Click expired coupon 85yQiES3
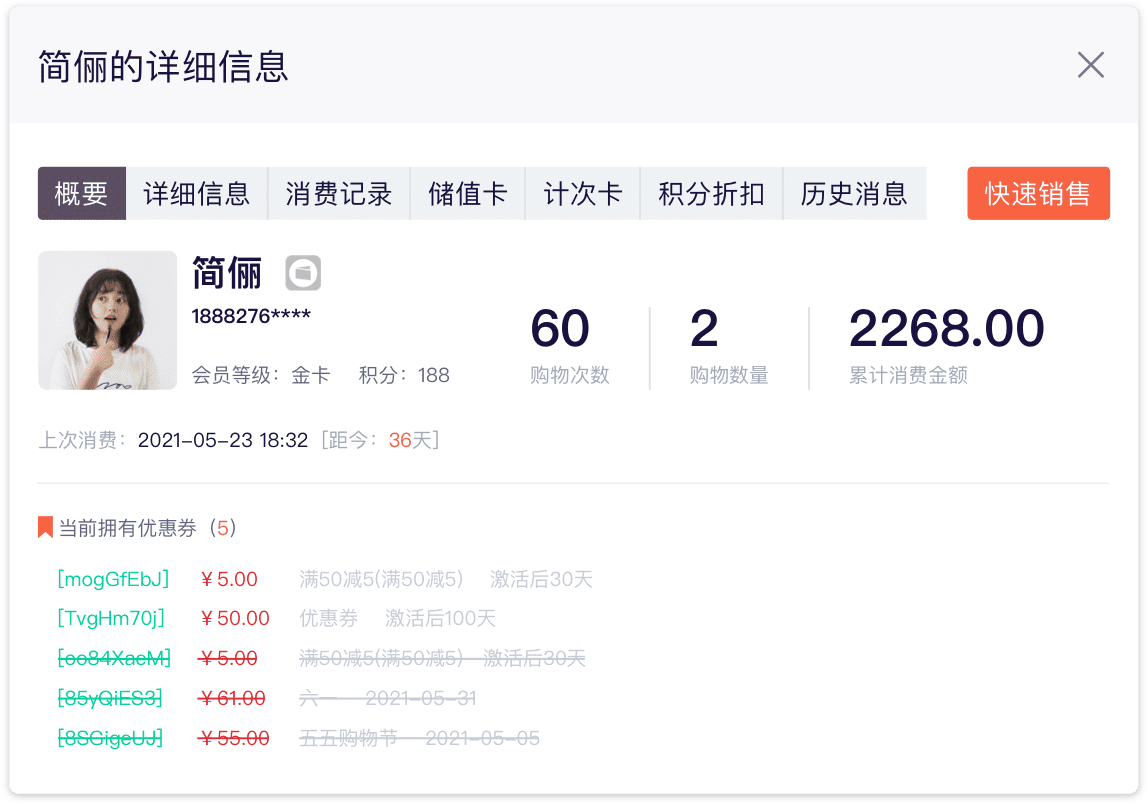The width and height of the screenshot is (1148, 804). click(x=110, y=699)
